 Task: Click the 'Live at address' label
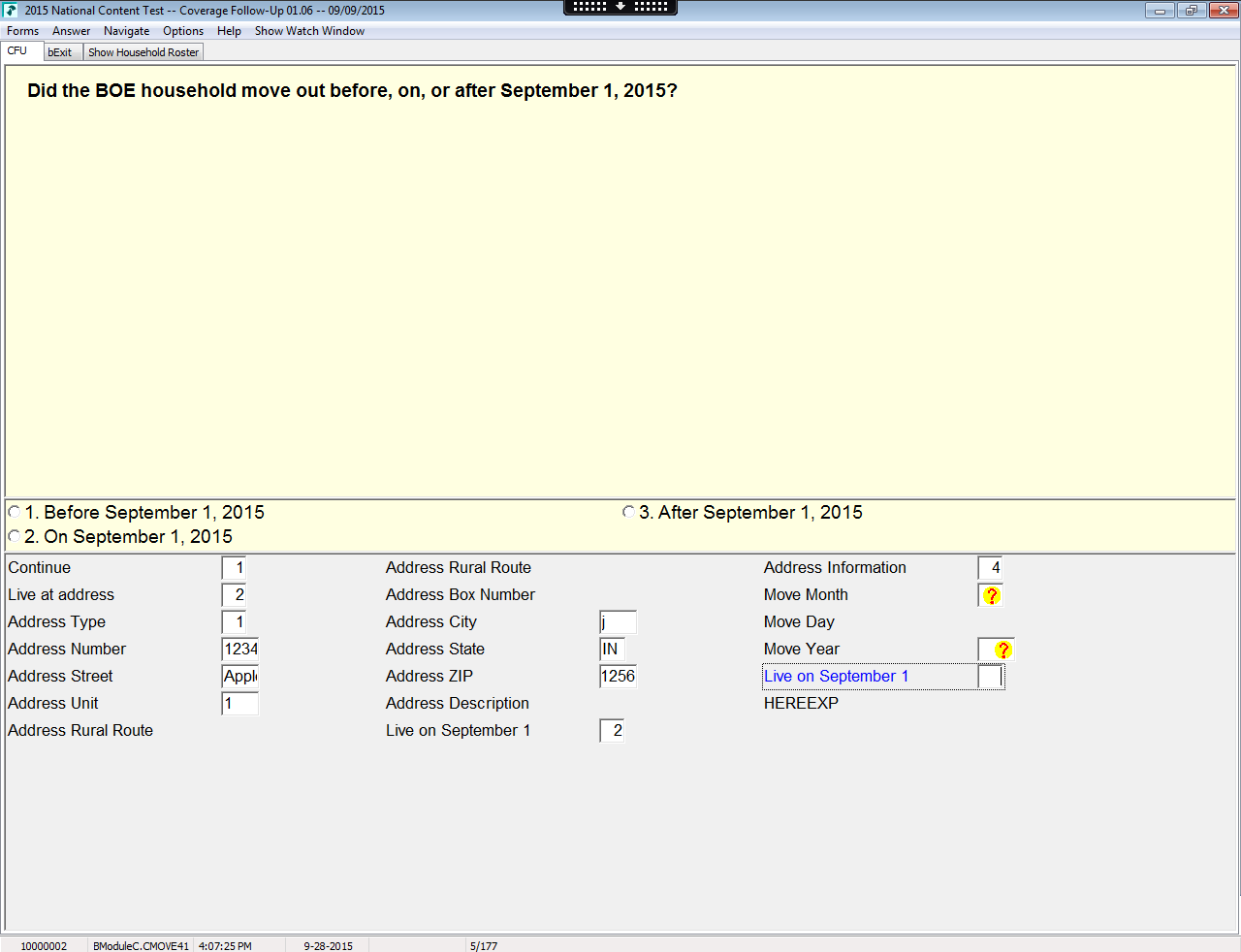61,595
